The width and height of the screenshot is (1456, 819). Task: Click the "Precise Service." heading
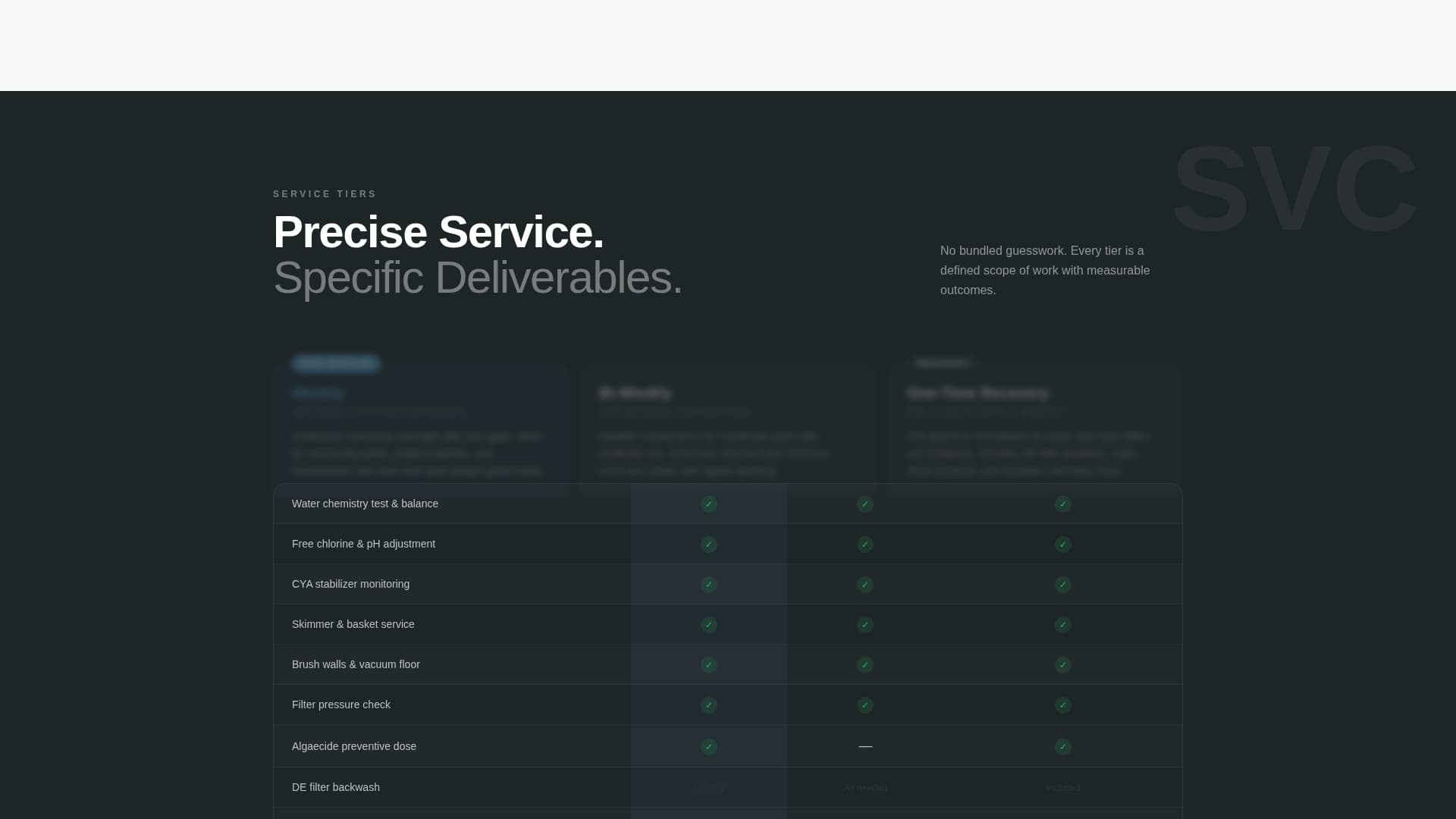pos(438,232)
